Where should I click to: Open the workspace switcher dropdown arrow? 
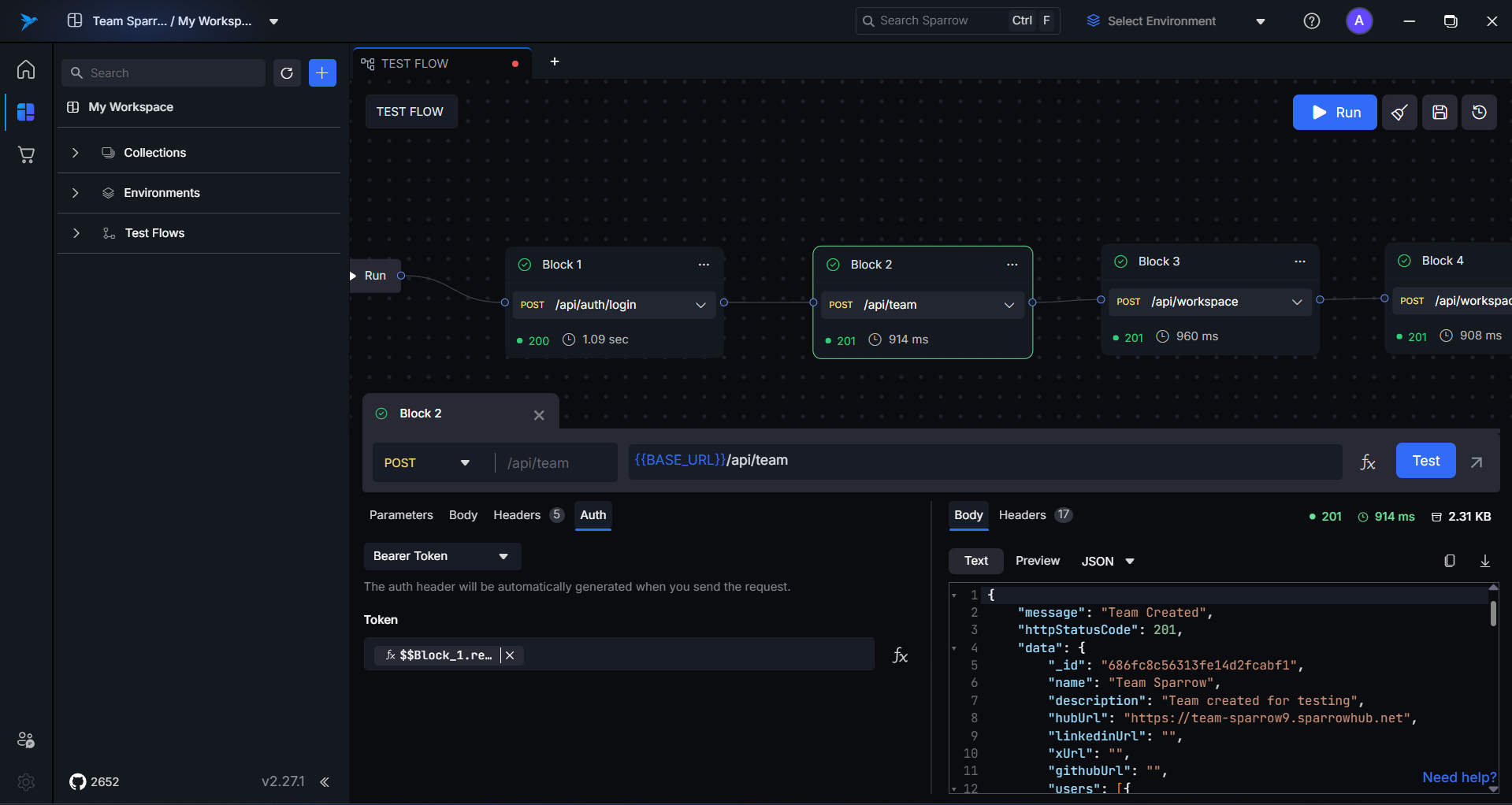pyautogui.click(x=273, y=21)
